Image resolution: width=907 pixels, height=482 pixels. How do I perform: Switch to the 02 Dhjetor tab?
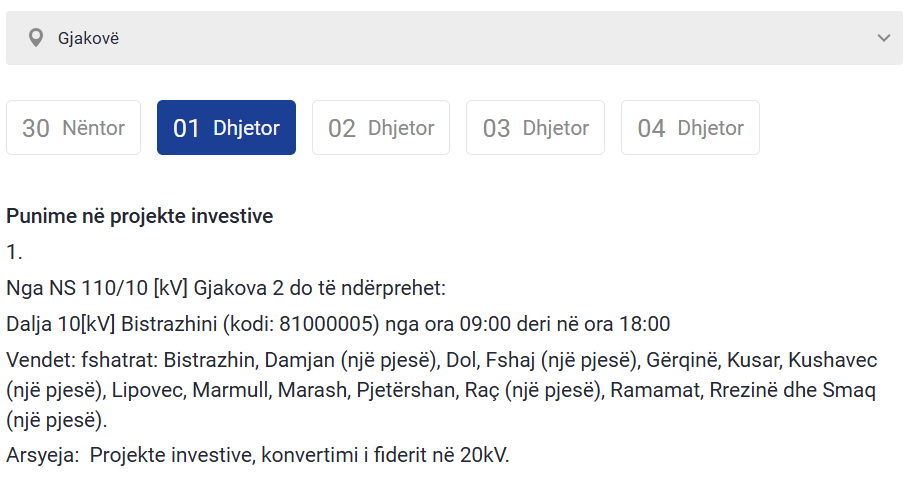(x=381, y=128)
